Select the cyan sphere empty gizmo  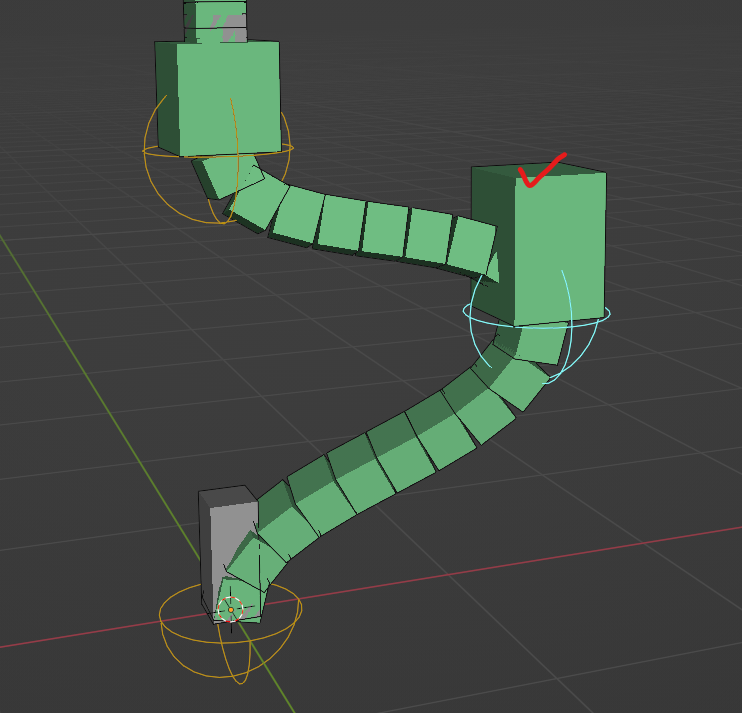pos(536,326)
